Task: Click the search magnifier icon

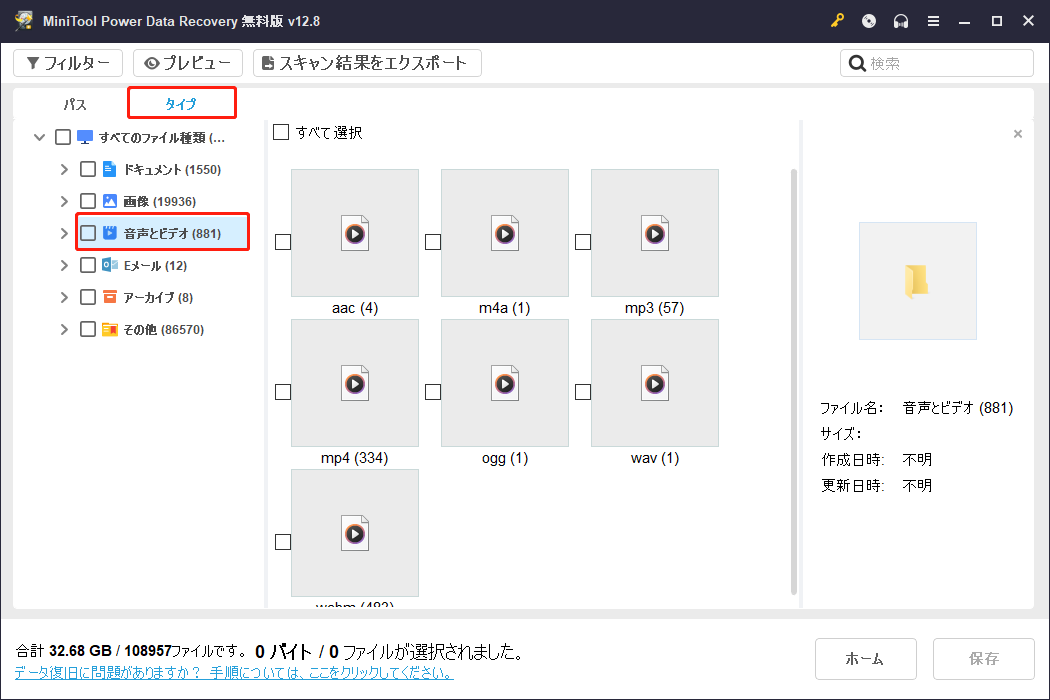Action: pos(858,62)
